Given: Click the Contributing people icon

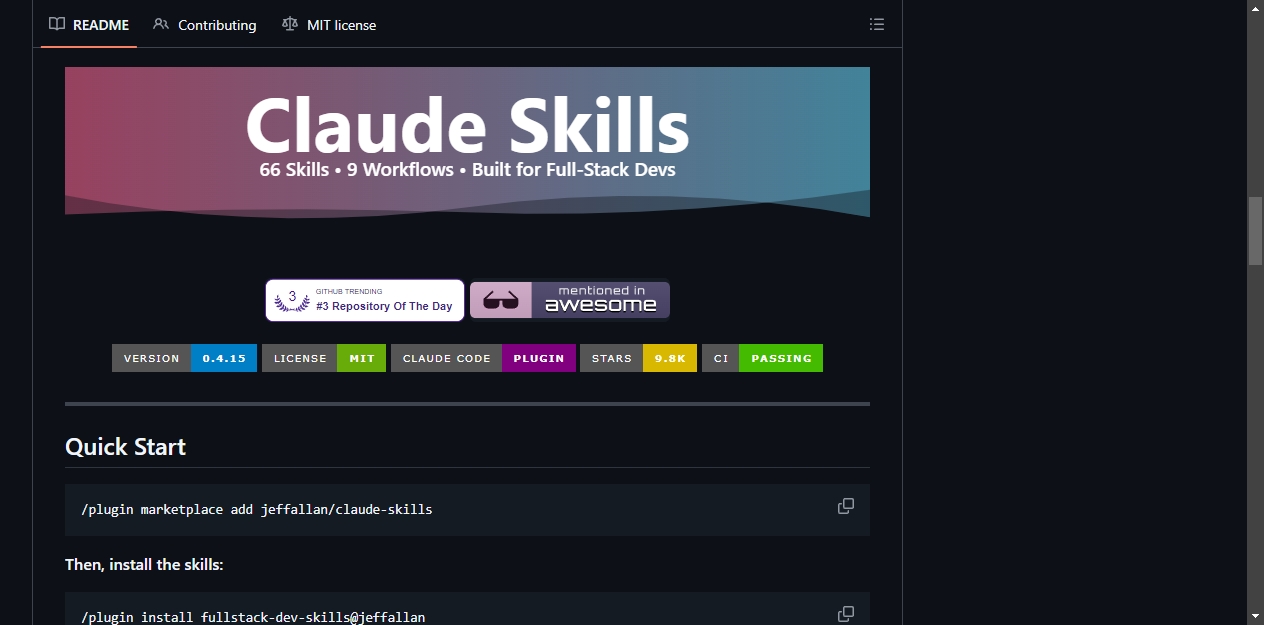Looking at the screenshot, I should tap(161, 24).
